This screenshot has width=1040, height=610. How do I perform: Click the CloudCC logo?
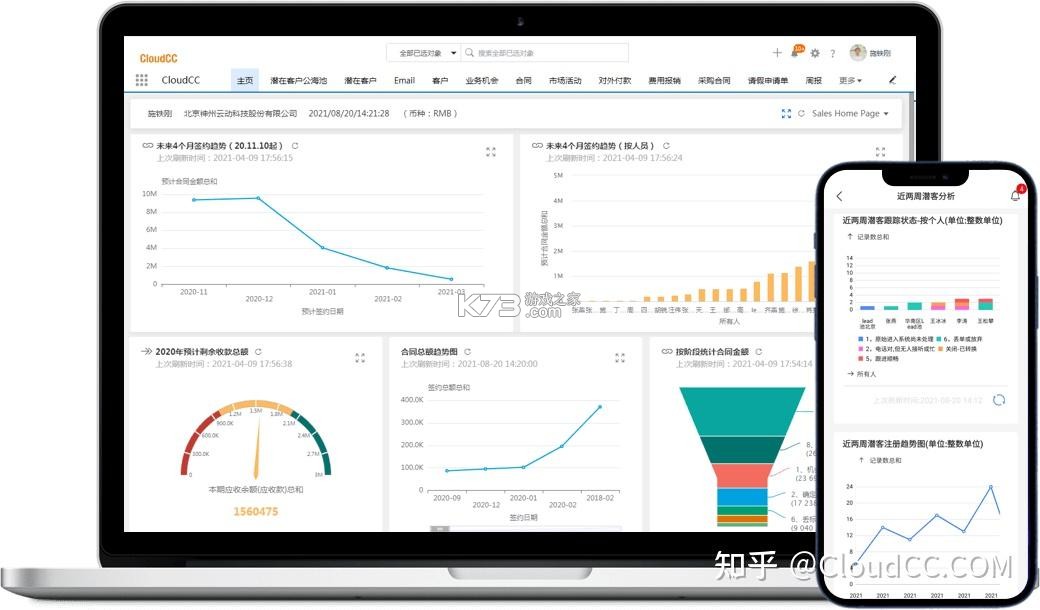(159, 58)
